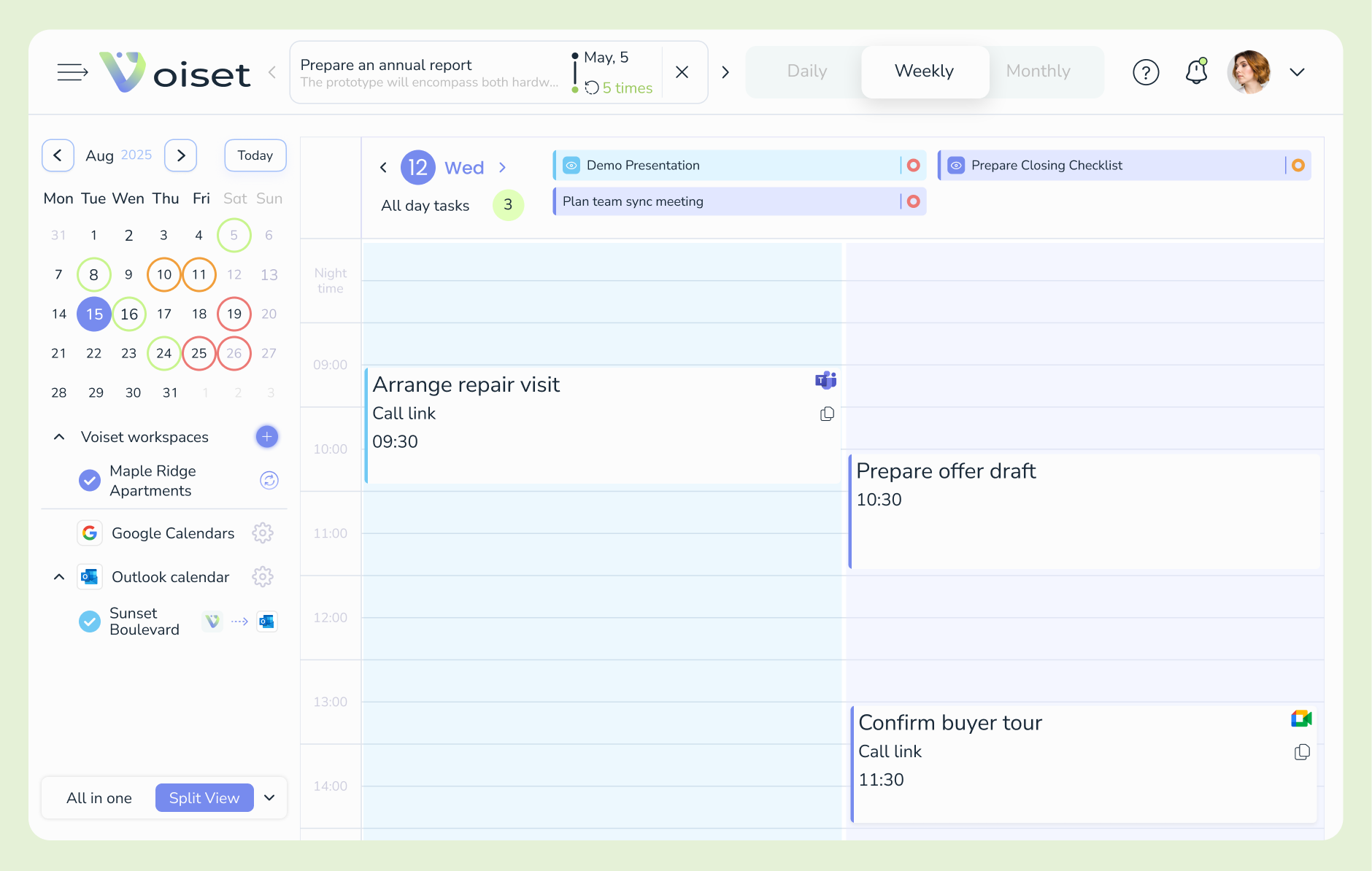Dismiss the annual report task card
Image resolution: width=1372 pixels, height=871 pixels.
(x=682, y=72)
